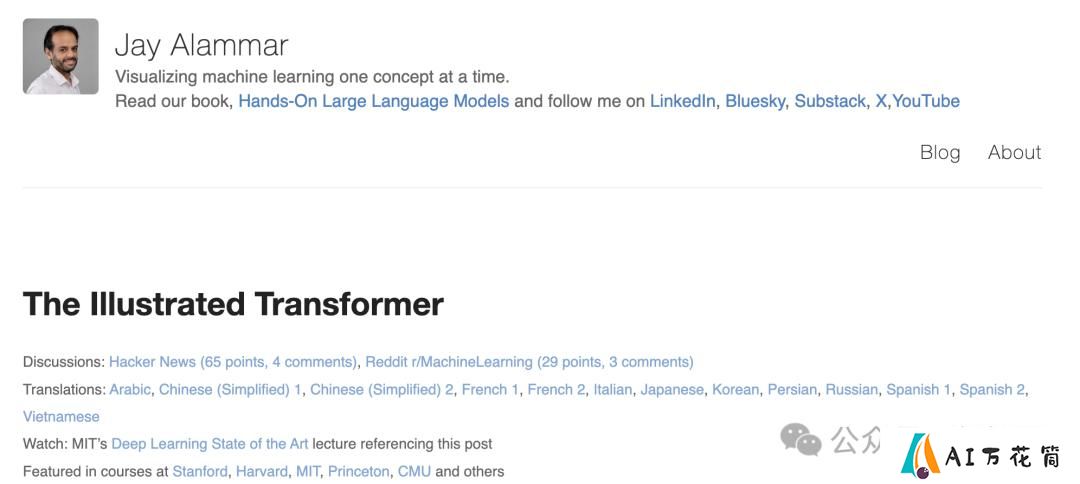Click Jay Alammar's profile photo
1080x484 pixels.
[x=61, y=56]
